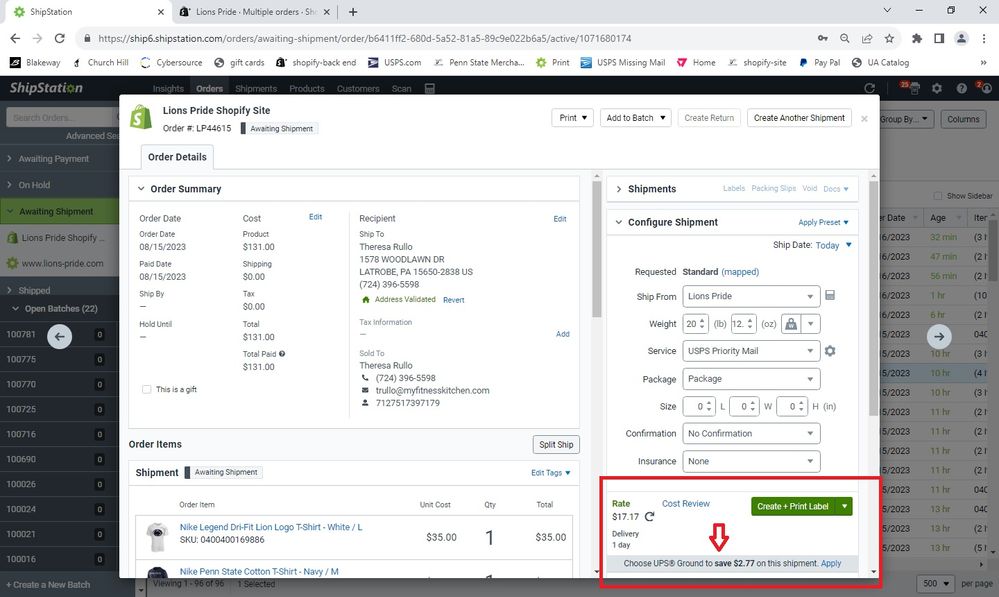Open the Service dropdown showing USPS Priority Mail

pyautogui.click(x=751, y=351)
